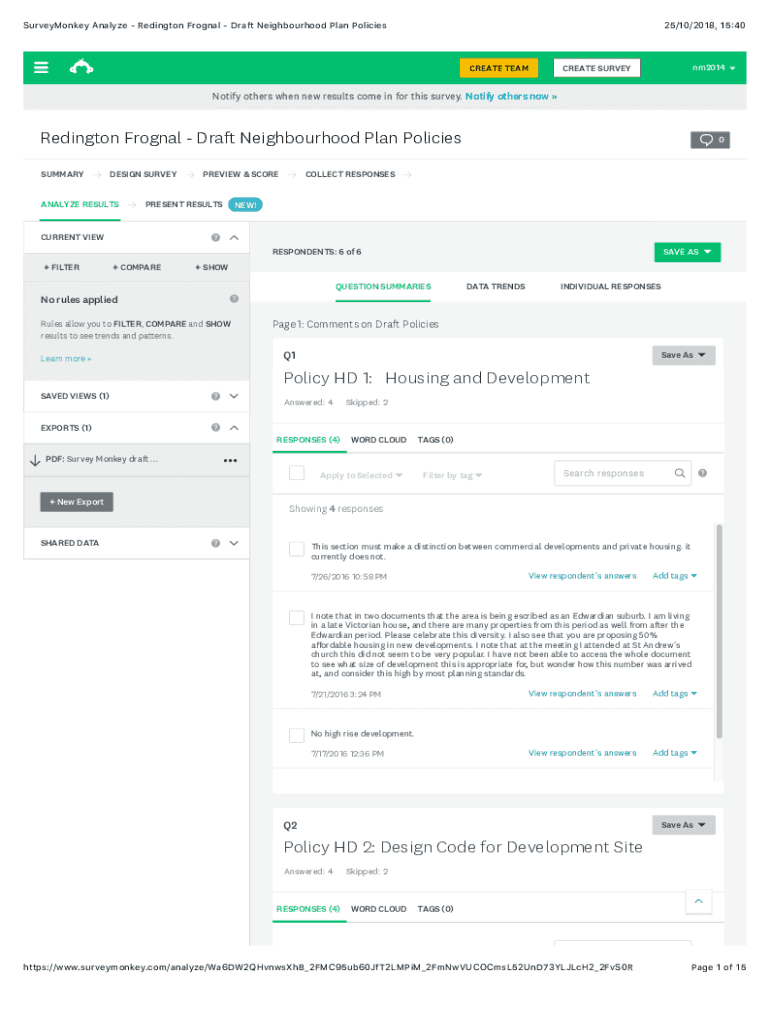Click the download arrow beside PDF export
Viewport: 770px width, 1024px height.
point(35,460)
